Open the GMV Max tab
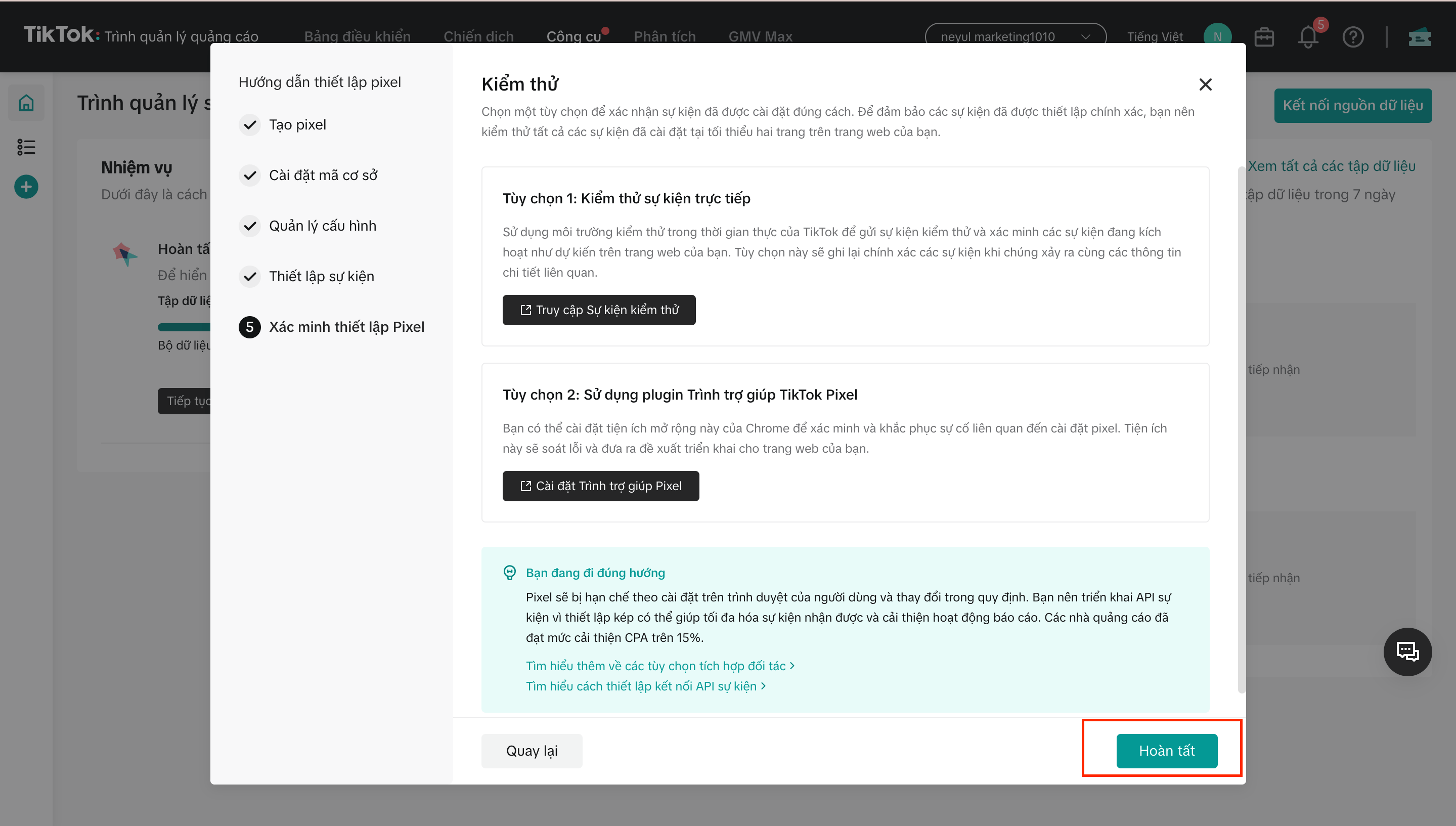This screenshot has width=1456, height=826. click(760, 36)
